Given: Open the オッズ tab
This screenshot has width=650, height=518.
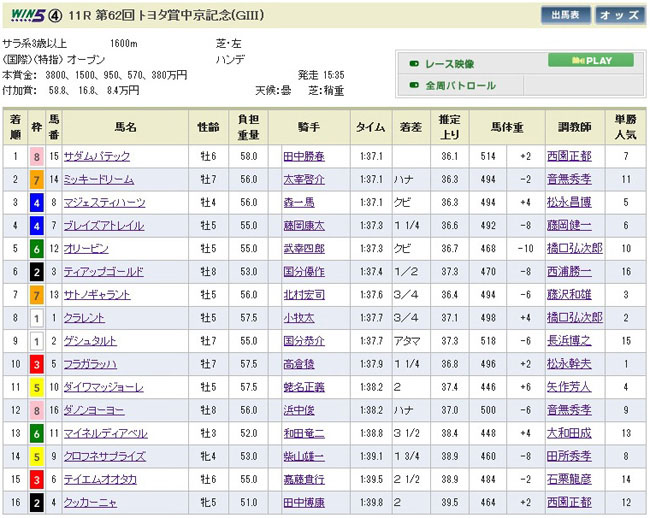Looking at the screenshot, I should click(620, 15).
